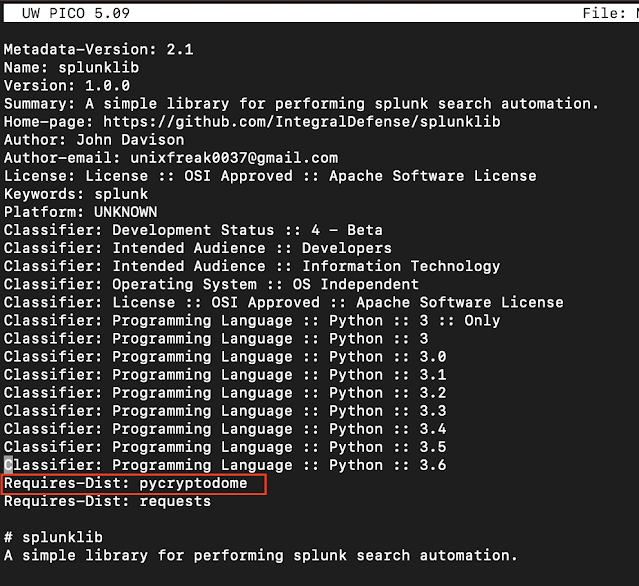Click the 'Version: 1.0.0' line

coord(67,86)
